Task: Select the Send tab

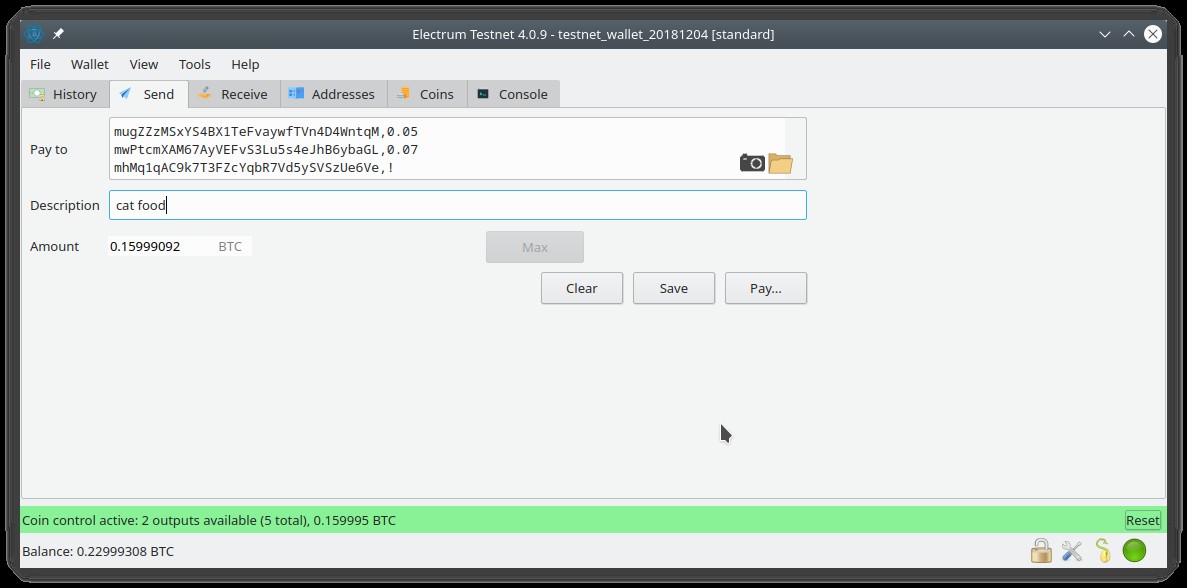Action: pos(148,94)
